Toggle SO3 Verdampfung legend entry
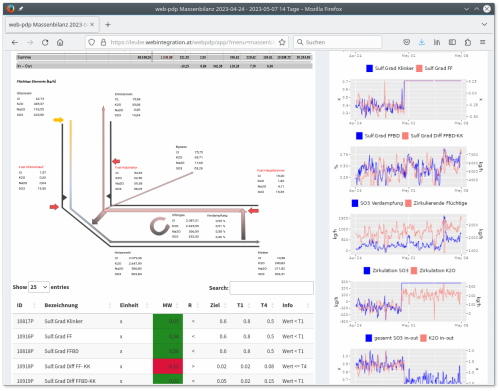Screen dimensions: 500x391 (377, 203)
